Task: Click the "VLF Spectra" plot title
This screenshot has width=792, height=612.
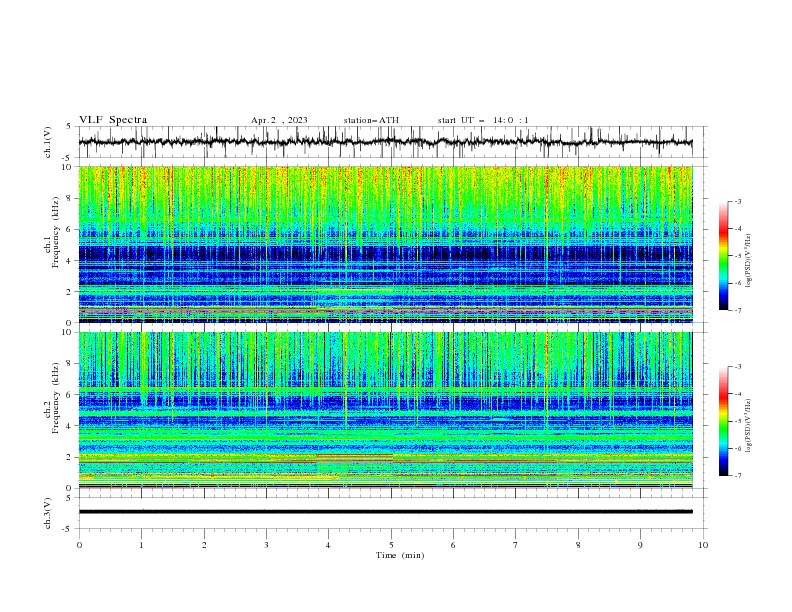Action: [113, 120]
